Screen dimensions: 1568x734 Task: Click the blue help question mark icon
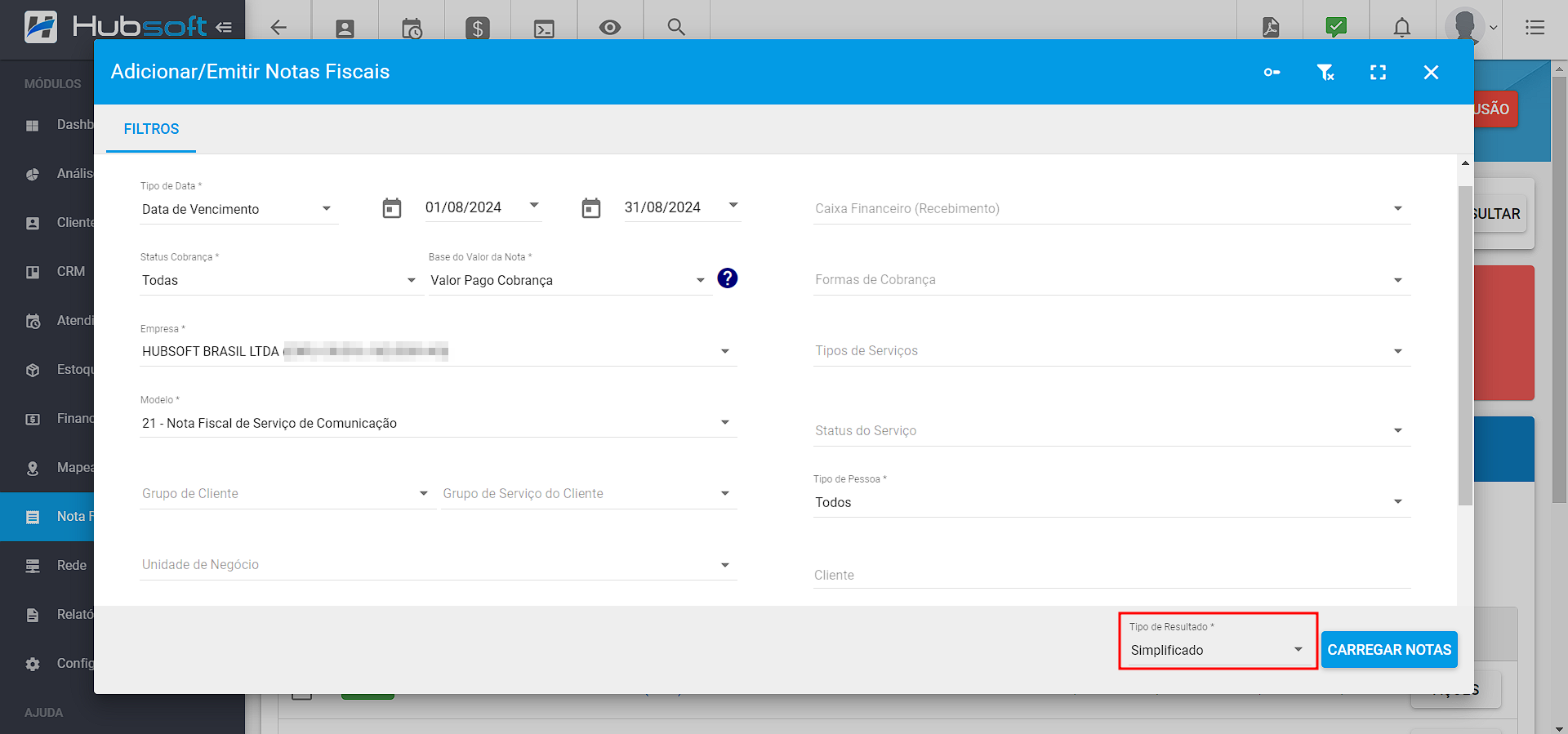(727, 278)
